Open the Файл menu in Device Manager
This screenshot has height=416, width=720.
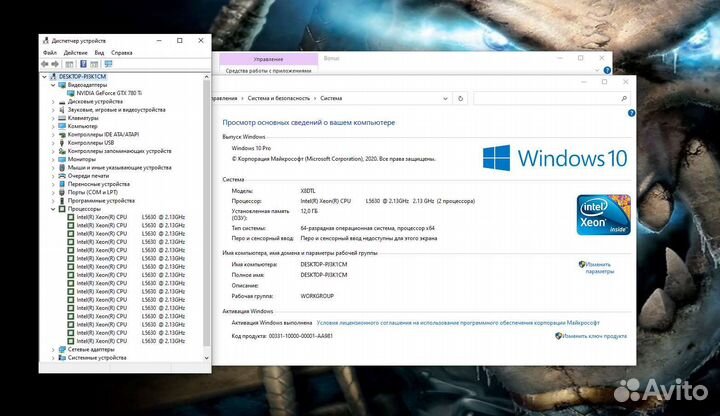click(50, 53)
